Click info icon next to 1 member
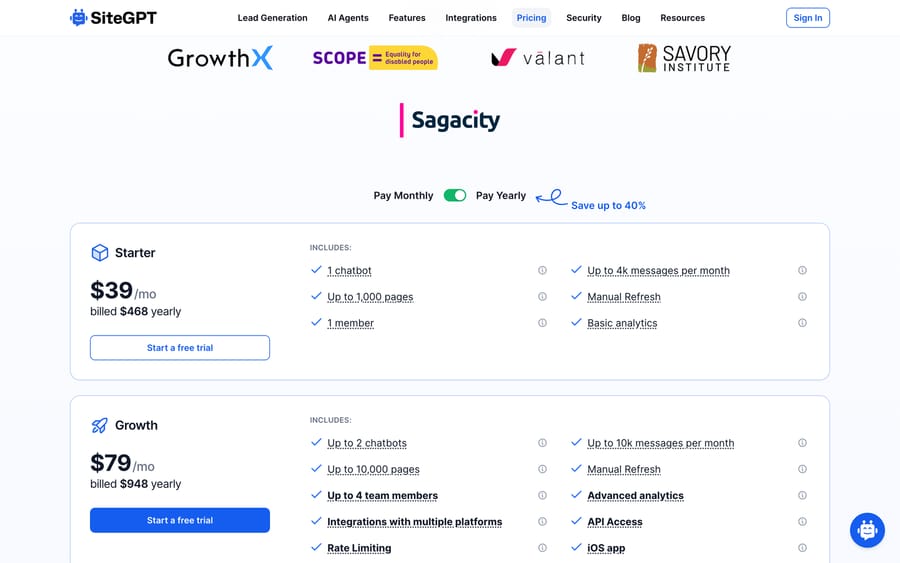900x563 pixels. 542,323
